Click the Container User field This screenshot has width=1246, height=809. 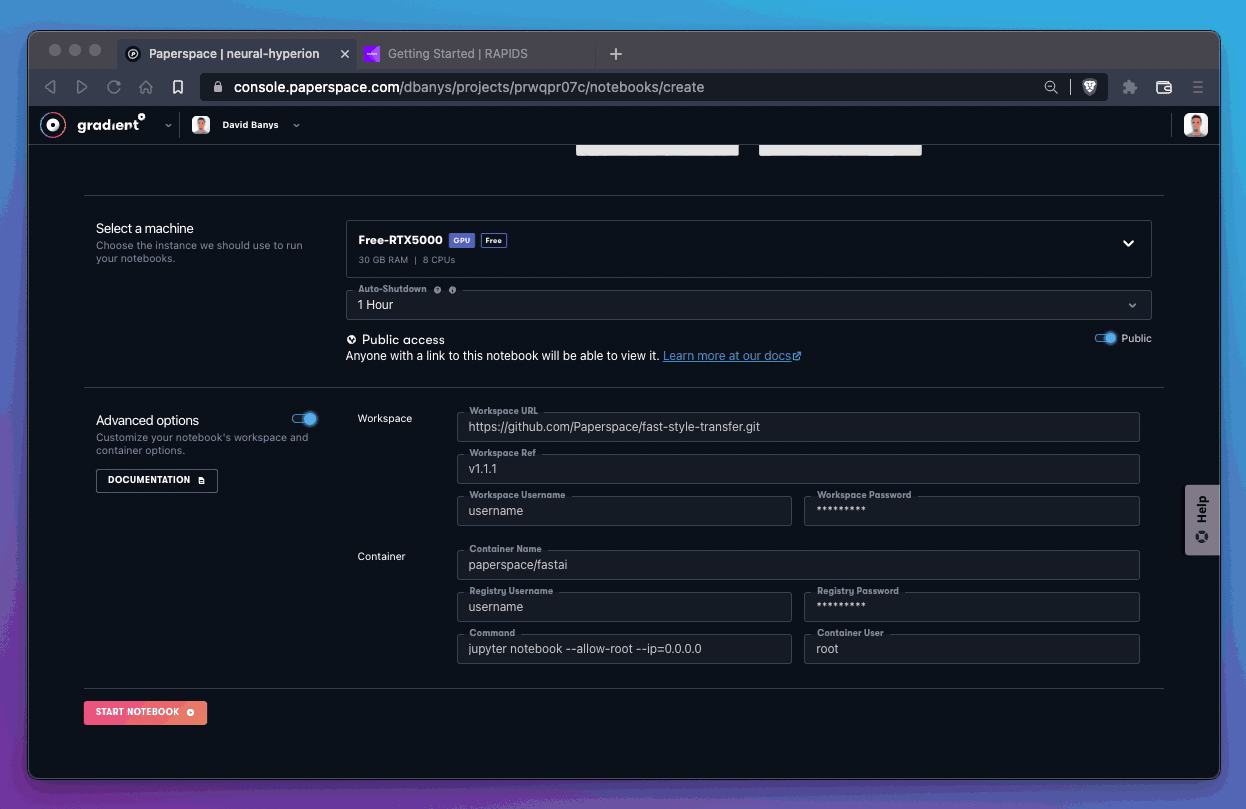pos(972,648)
